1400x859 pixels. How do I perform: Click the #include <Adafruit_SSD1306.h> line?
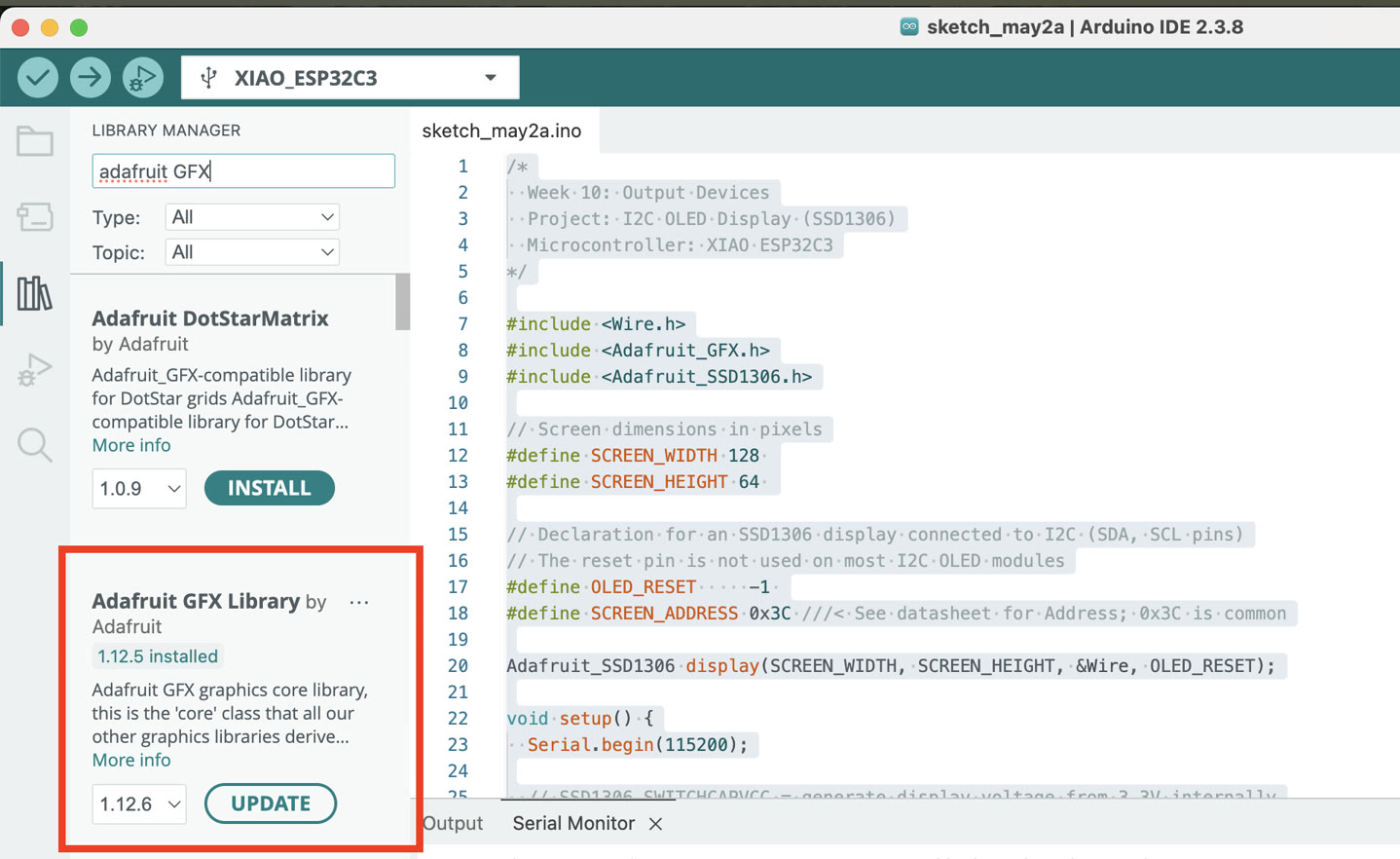(x=659, y=377)
